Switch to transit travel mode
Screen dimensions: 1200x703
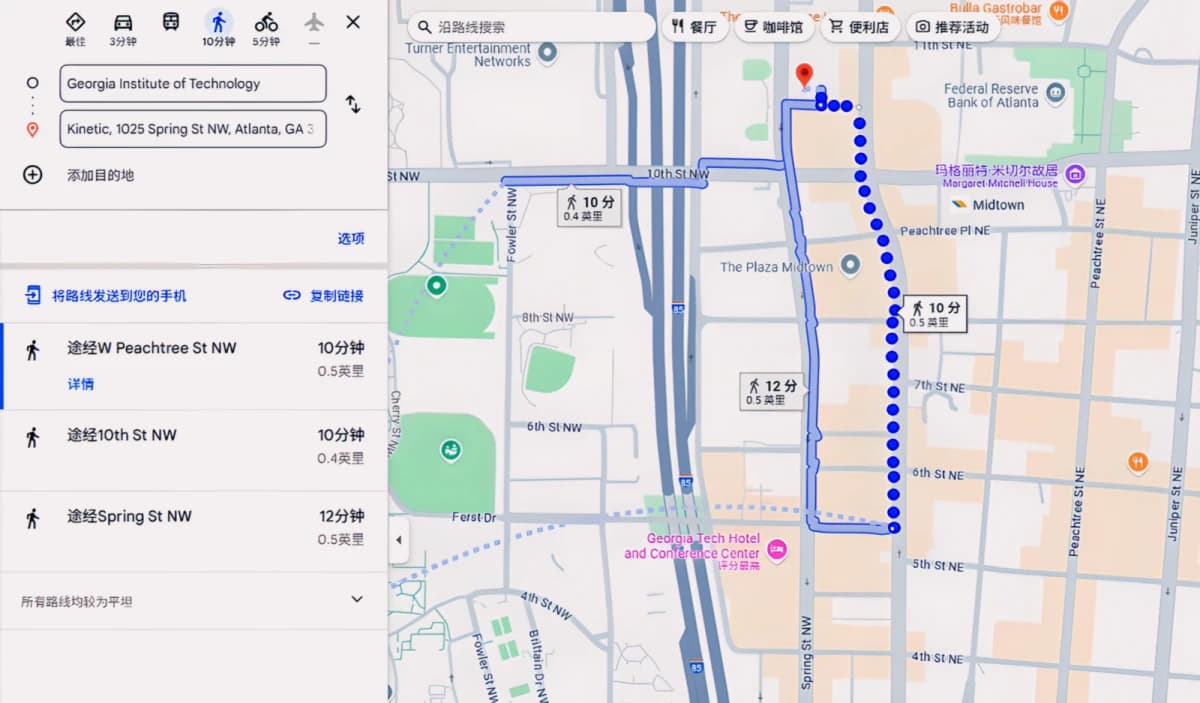point(171,22)
